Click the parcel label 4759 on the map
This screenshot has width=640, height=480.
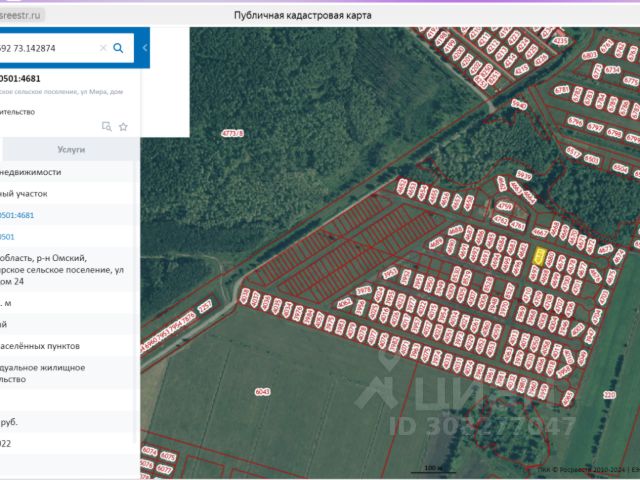click(x=505, y=206)
